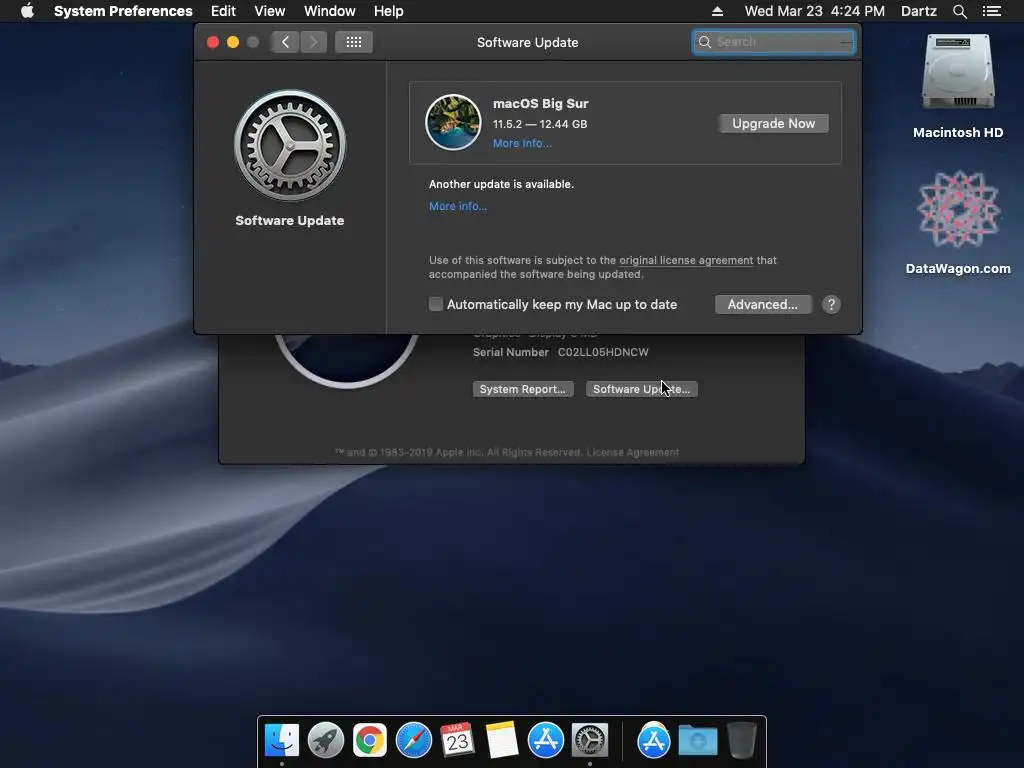
Task: Open the Apple menu
Action: click(x=27, y=11)
